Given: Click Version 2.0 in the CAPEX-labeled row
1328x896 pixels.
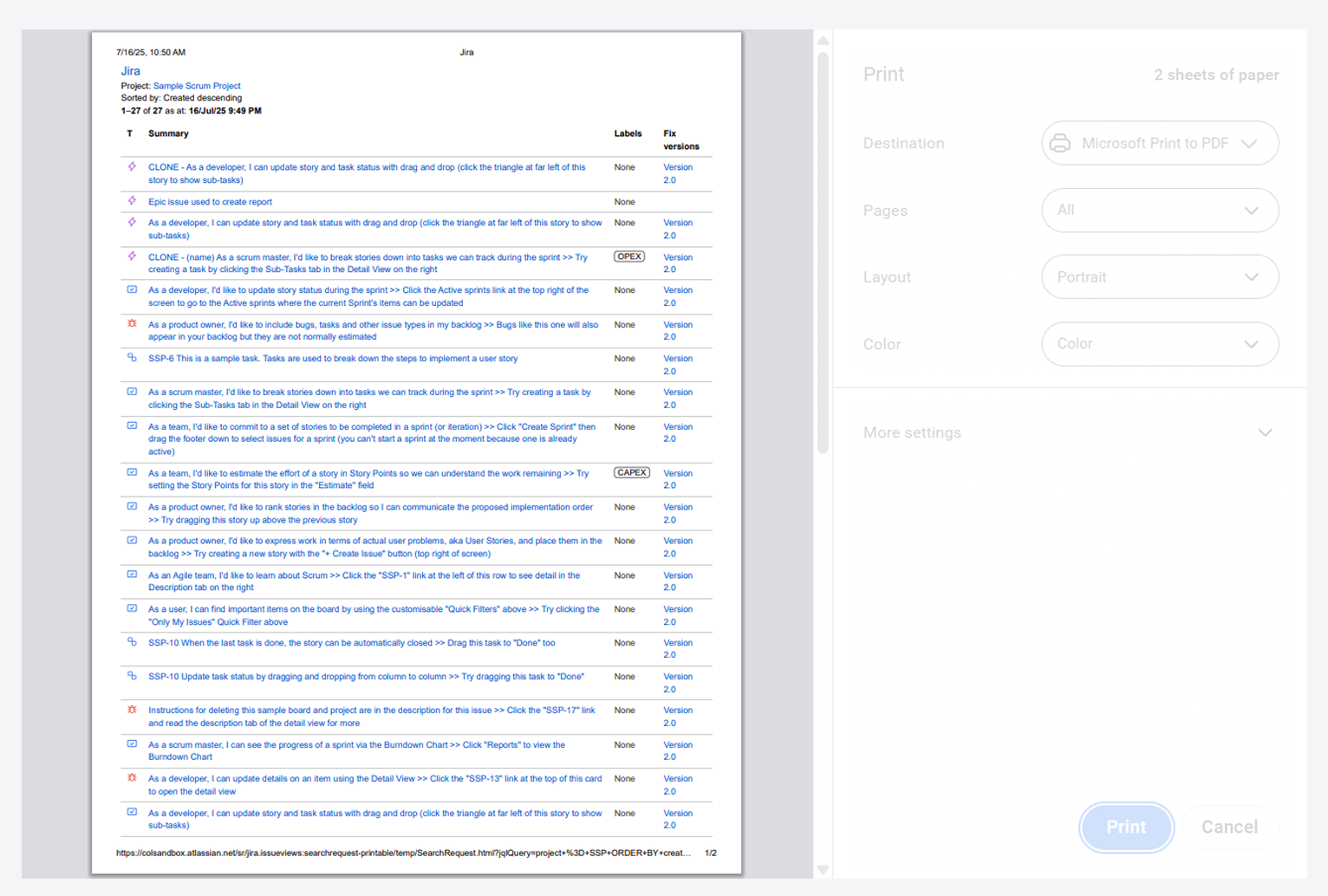Looking at the screenshot, I should (x=678, y=479).
